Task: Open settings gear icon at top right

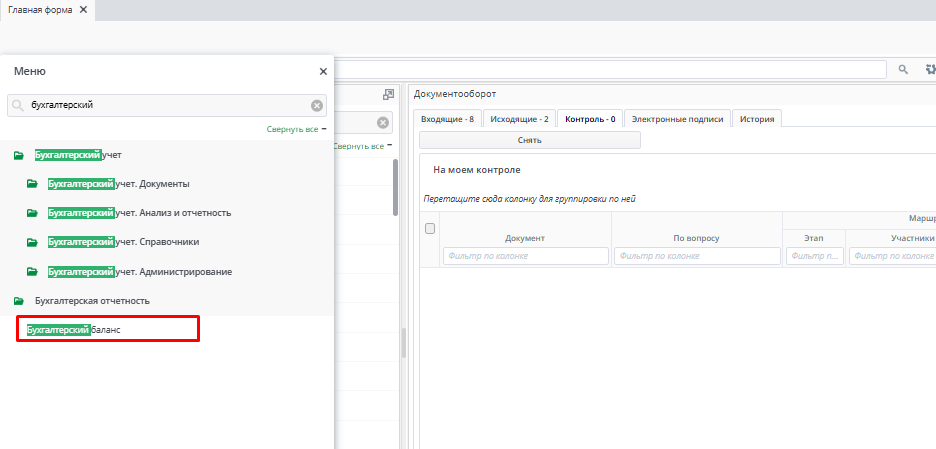Action: [929, 69]
